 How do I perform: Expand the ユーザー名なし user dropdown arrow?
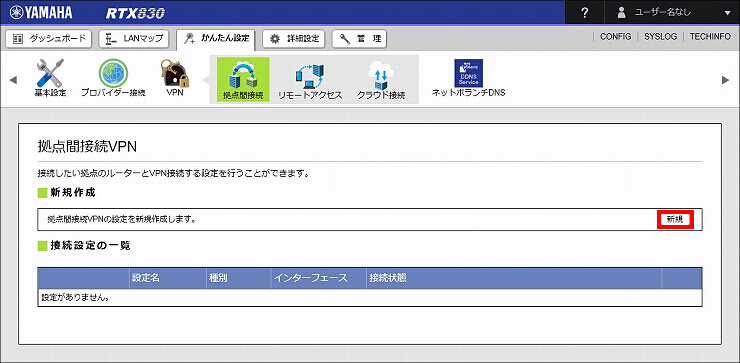(x=727, y=13)
